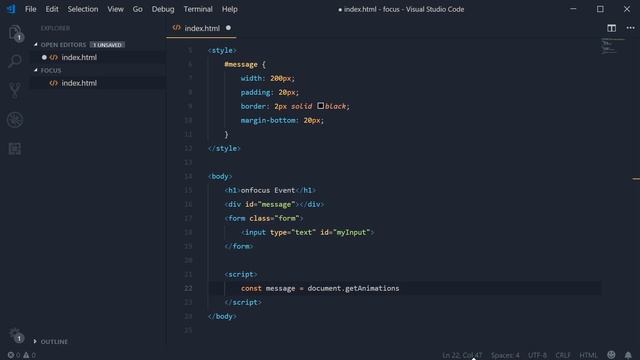Open the Debug menu
The image size is (640, 360).
163,9
